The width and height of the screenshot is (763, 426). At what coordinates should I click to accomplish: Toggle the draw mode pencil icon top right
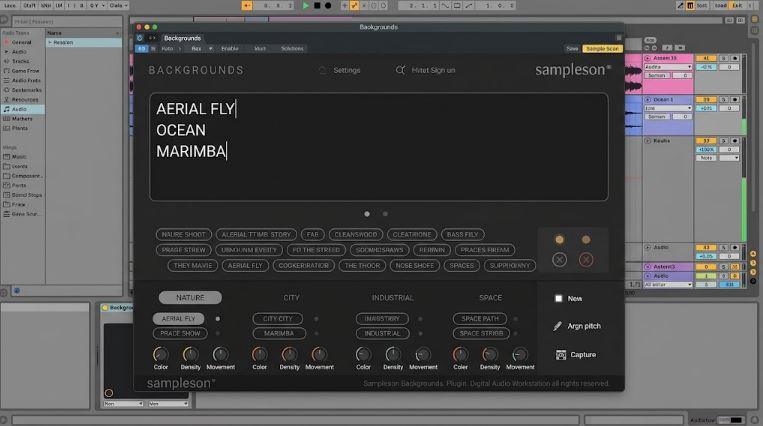pos(680,5)
